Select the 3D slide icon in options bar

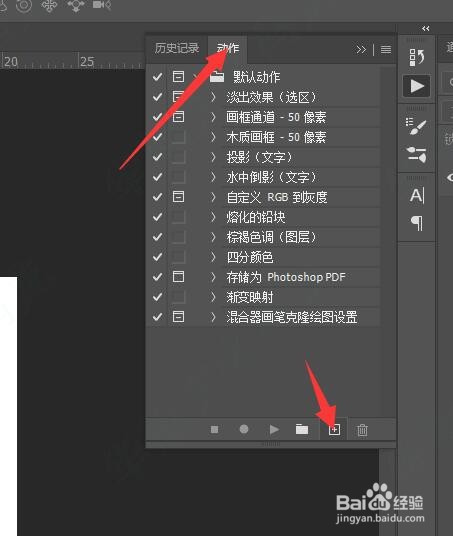(76, 5)
